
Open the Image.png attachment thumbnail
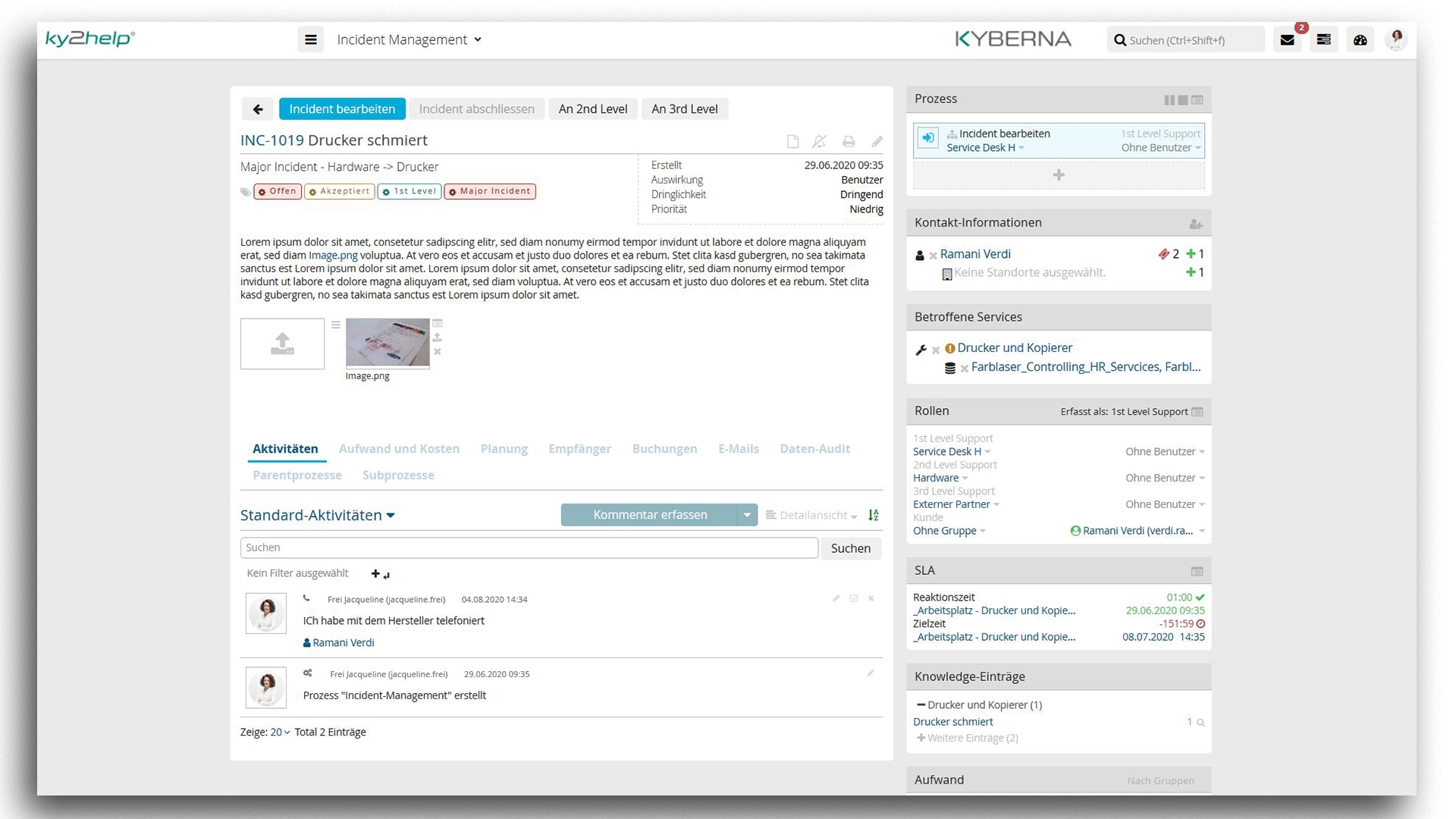click(x=388, y=343)
